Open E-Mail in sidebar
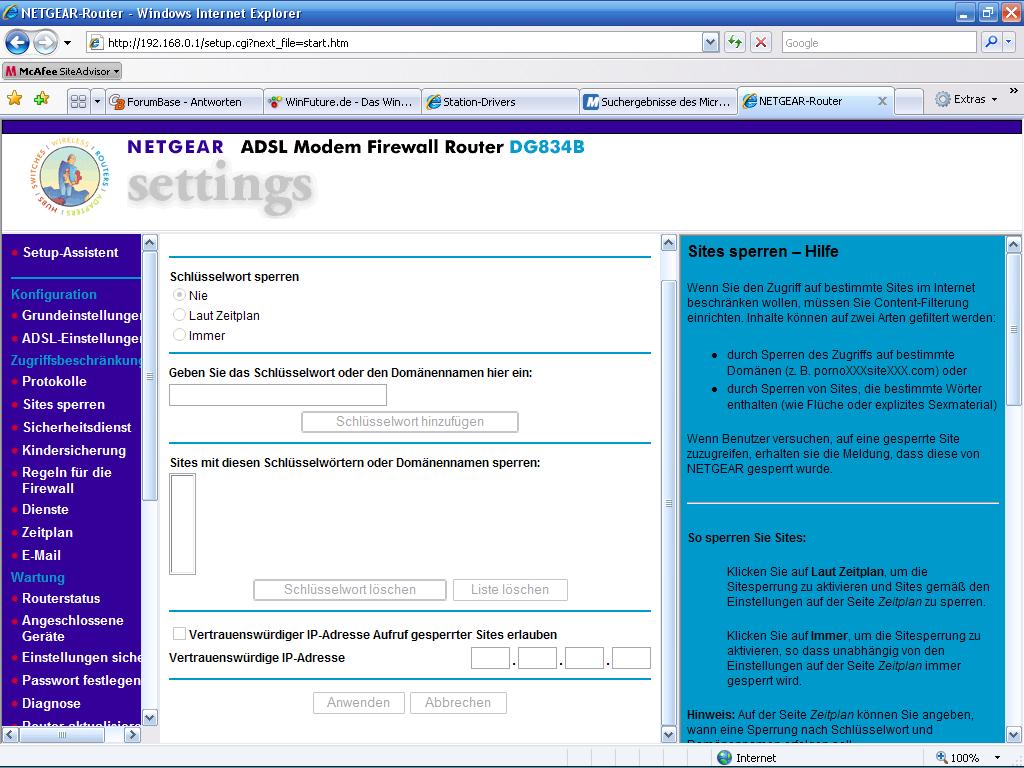 coord(41,555)
